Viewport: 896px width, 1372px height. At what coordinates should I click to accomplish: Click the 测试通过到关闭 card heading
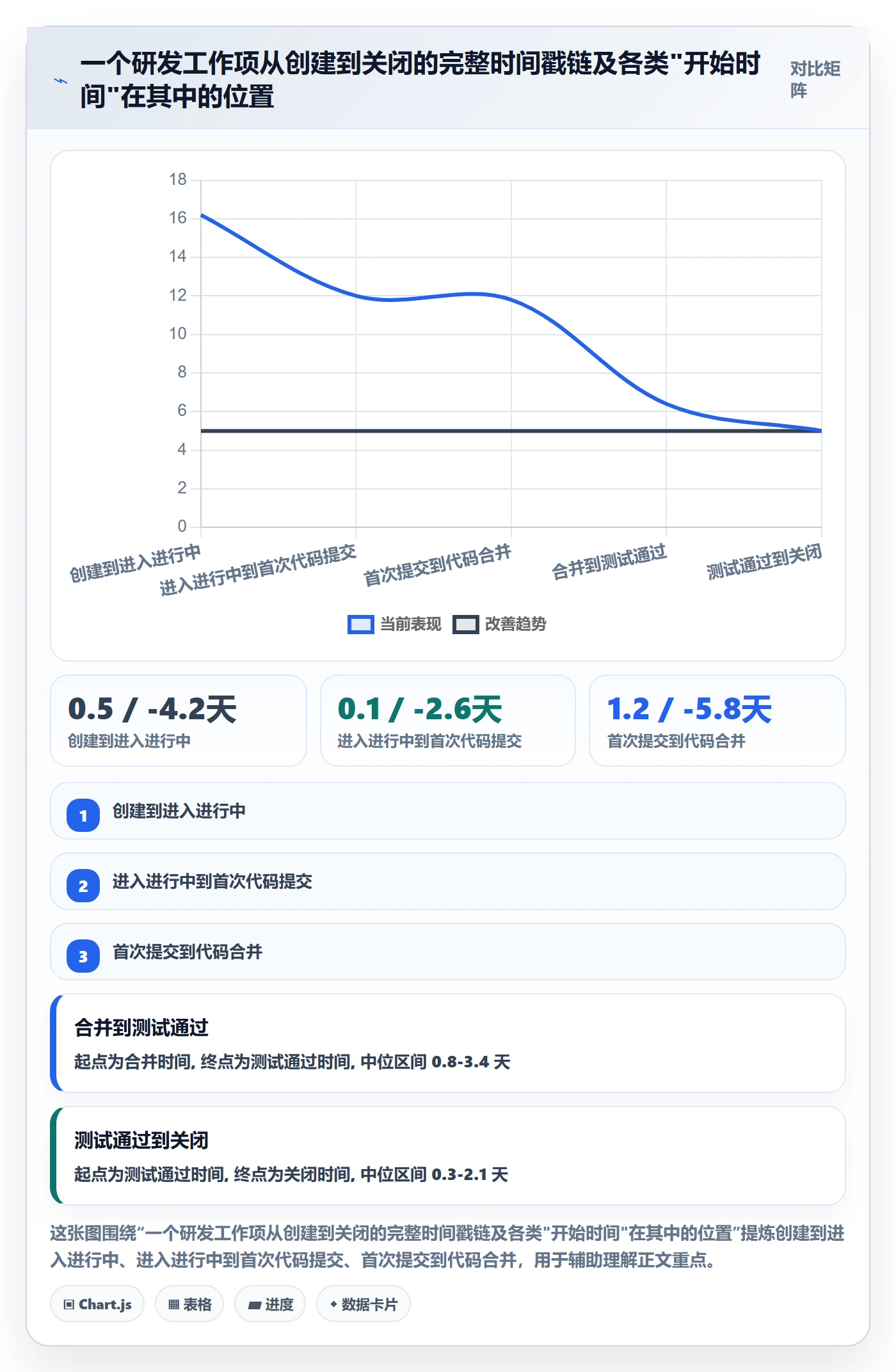pyautogui.click(x=141, y=1140)
